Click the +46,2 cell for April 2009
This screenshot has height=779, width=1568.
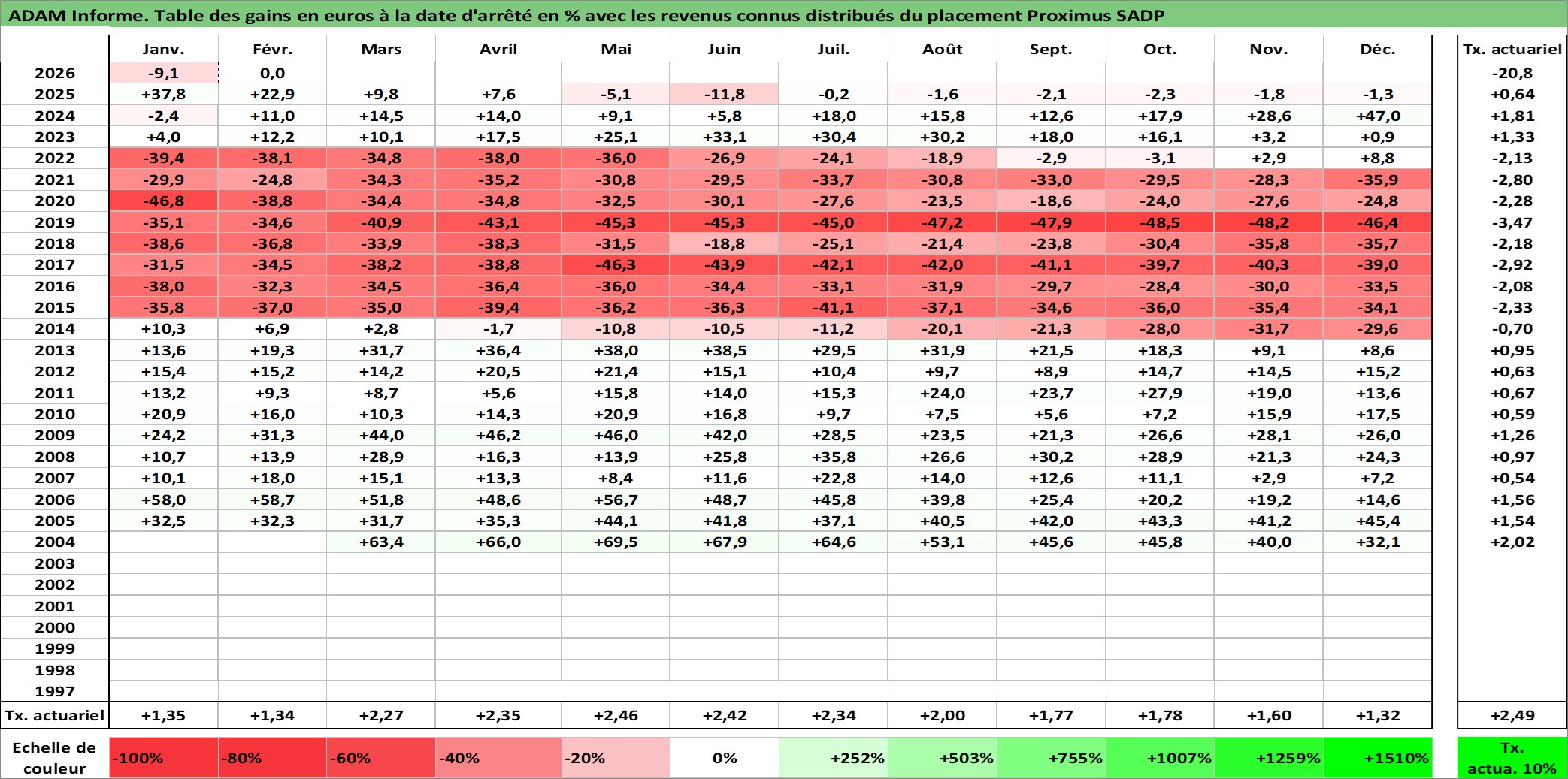tap(498, 435)
